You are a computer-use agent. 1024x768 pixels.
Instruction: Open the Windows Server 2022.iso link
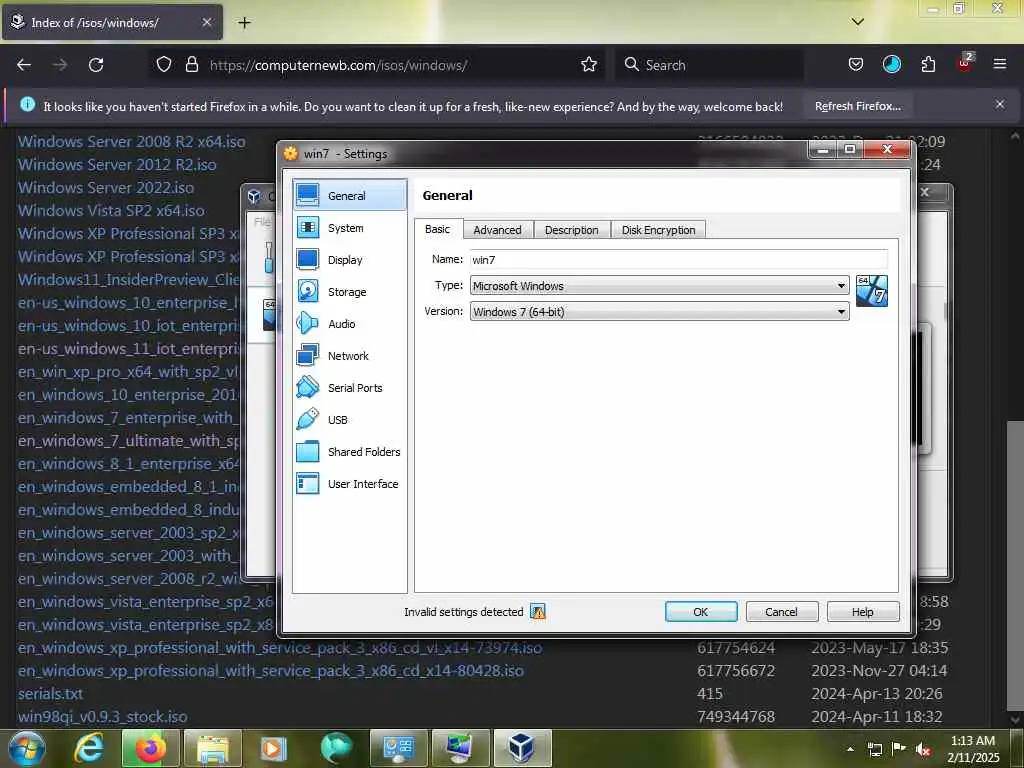(x=106, y=187)
